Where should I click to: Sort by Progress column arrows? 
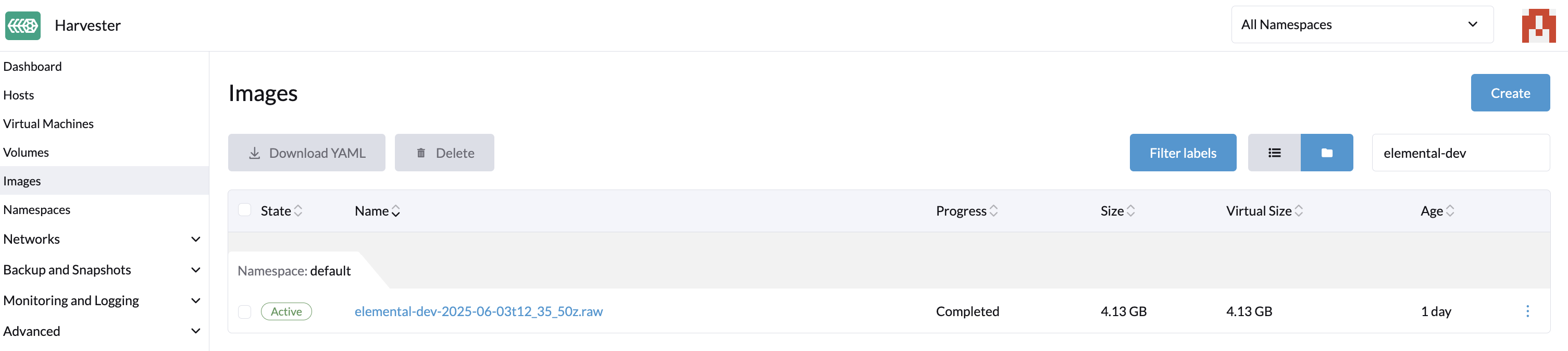[x=993, y=211]
